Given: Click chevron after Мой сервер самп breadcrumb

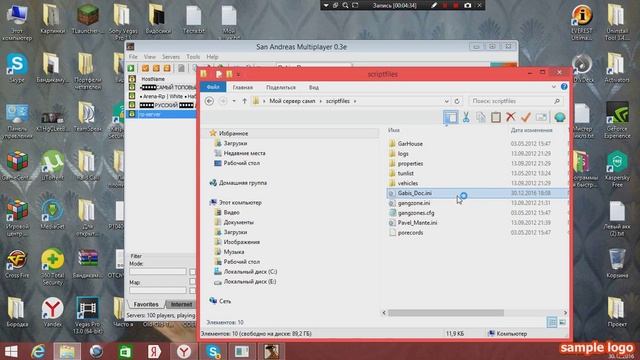Looking at the screenshot, I should [x=321, y=101].
